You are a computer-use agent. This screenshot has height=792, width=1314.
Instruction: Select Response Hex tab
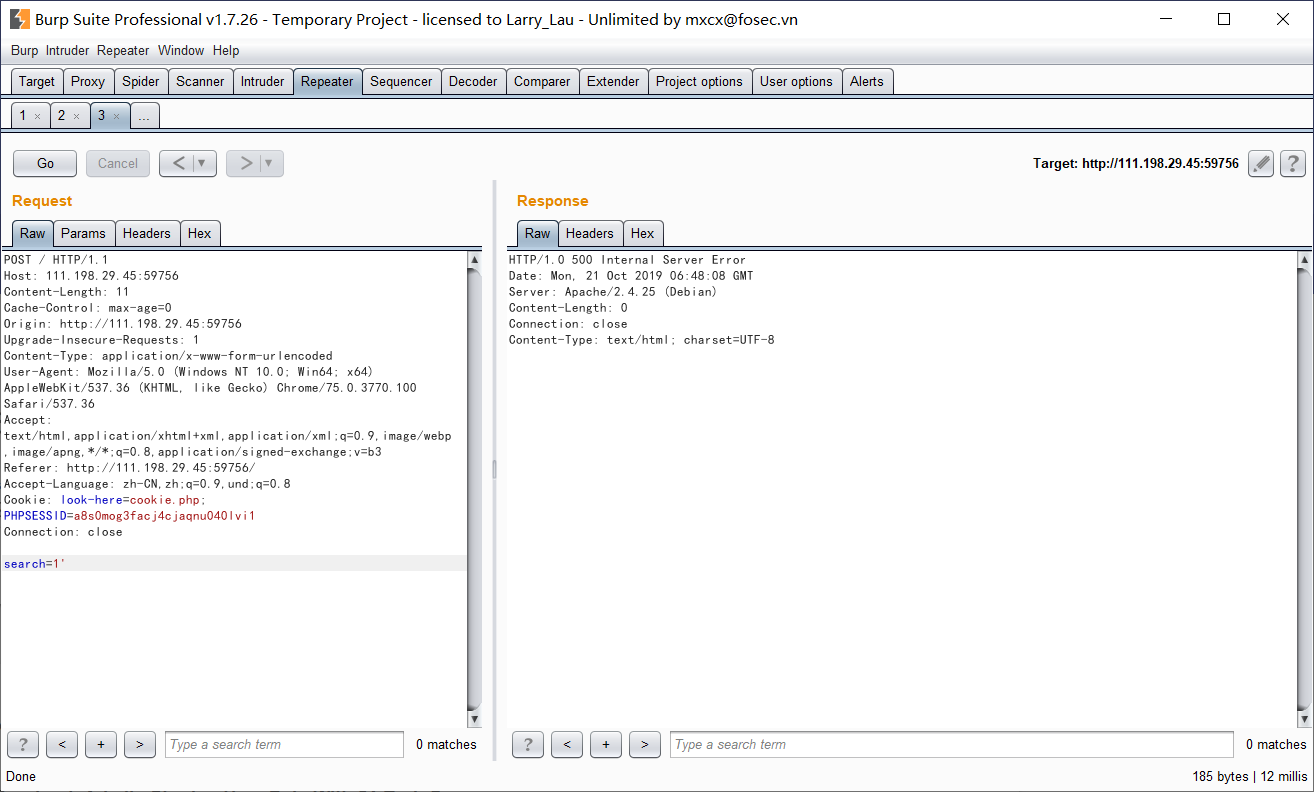(x=643, y=233)
